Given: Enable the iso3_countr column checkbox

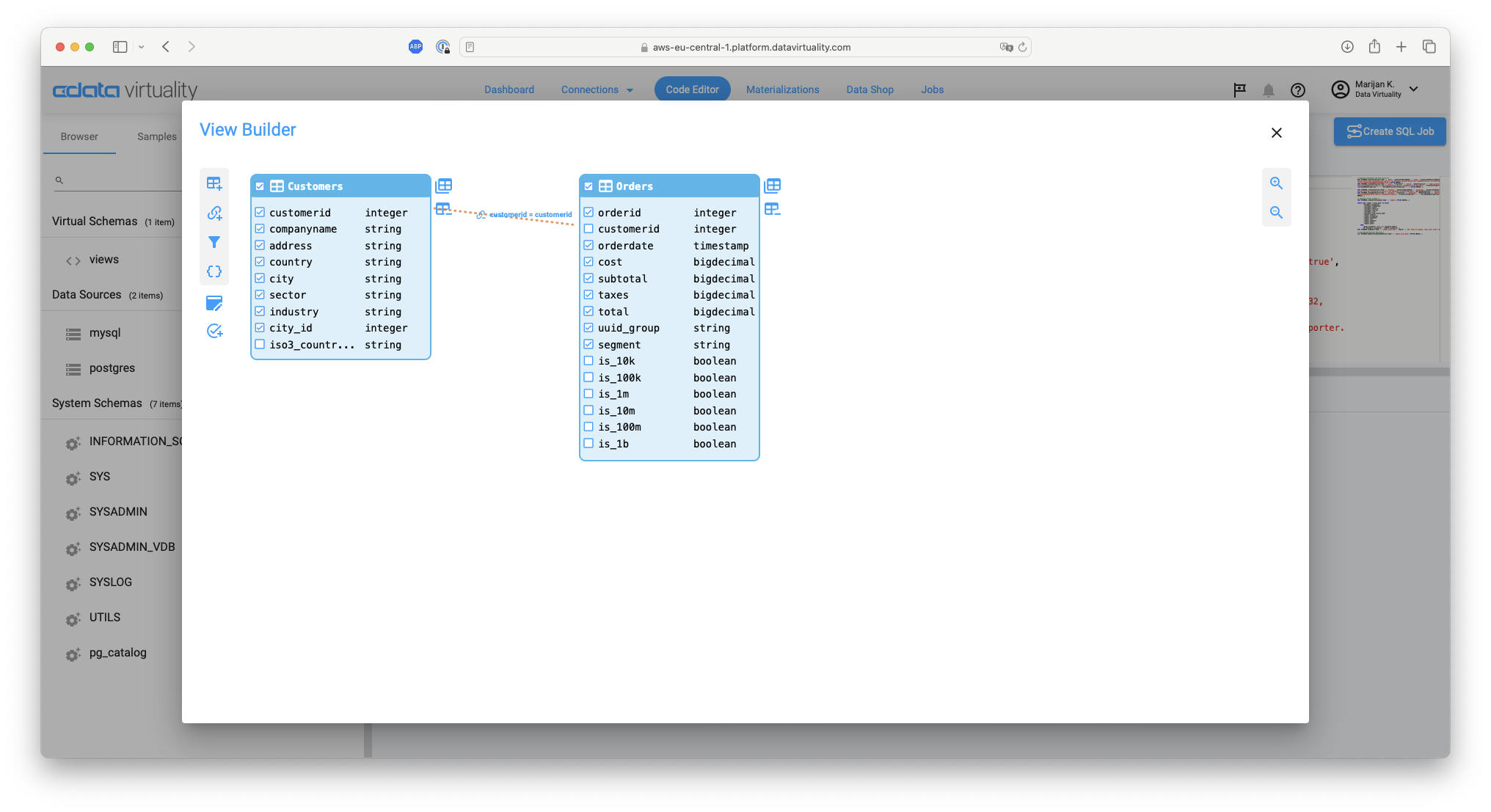Looking at the screenshot, I should point(260,343).
